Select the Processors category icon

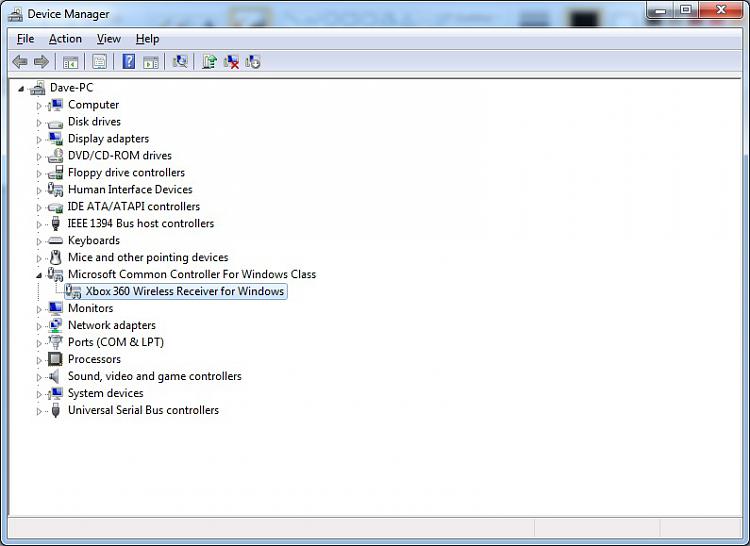(x=55, y=359)
